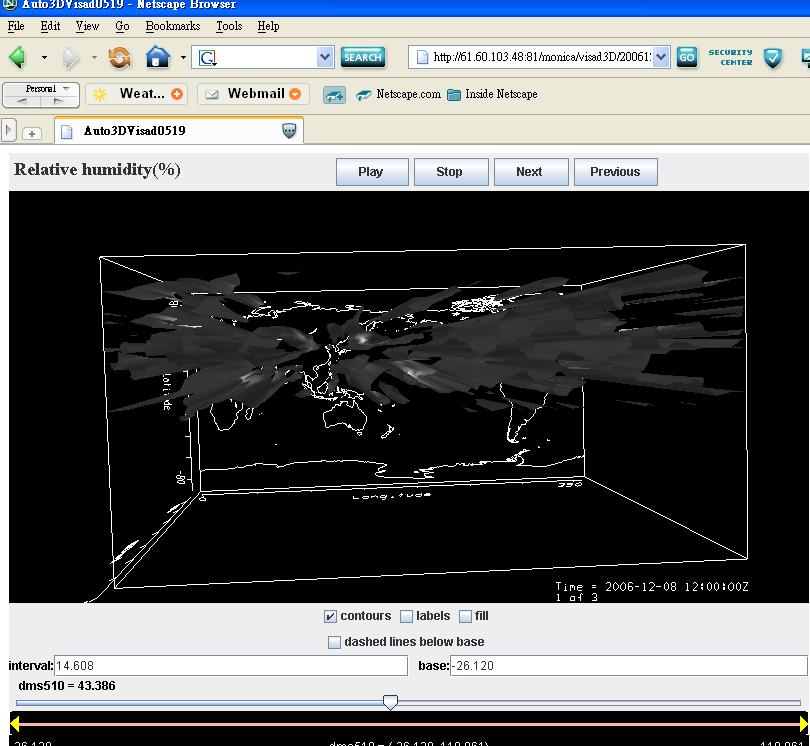Click the new tab plus icon
810x746 pixels.
point(32,132)
